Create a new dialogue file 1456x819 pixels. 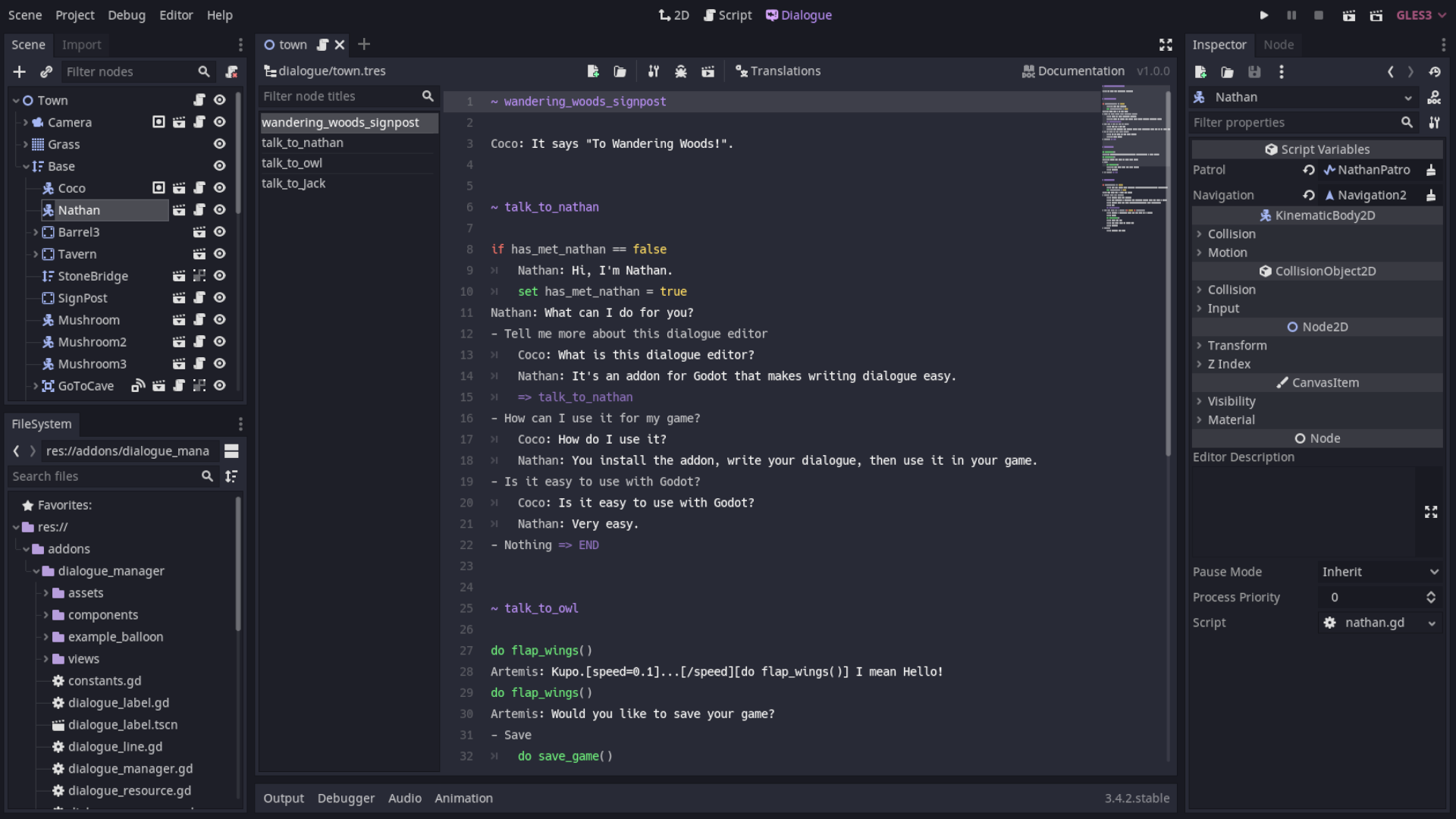(594, 71)
